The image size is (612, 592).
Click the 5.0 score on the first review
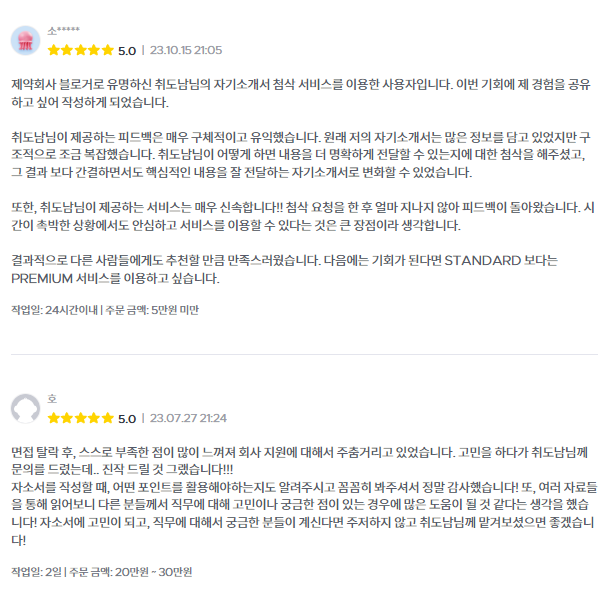[x=127, y=51]
